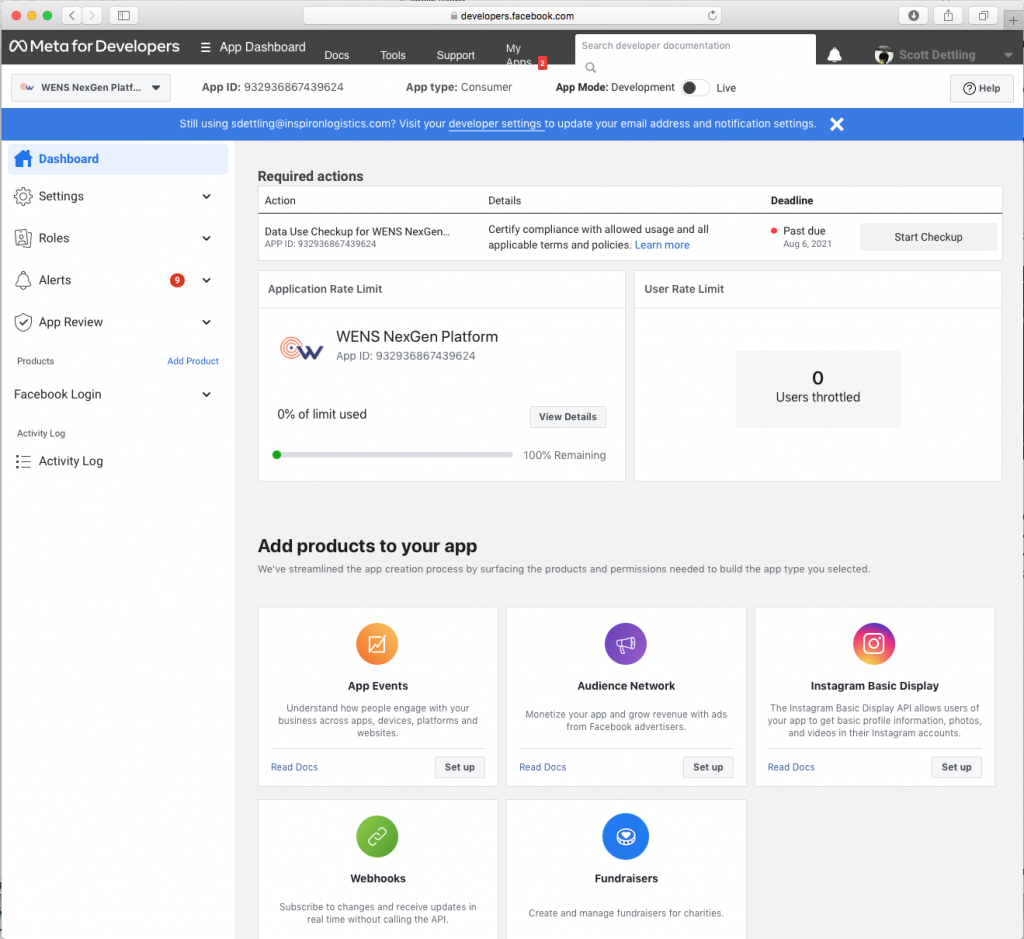The image size is (1024, 939).
Task: Dismiss the blue email notice banner
Action: pos(837,124)
